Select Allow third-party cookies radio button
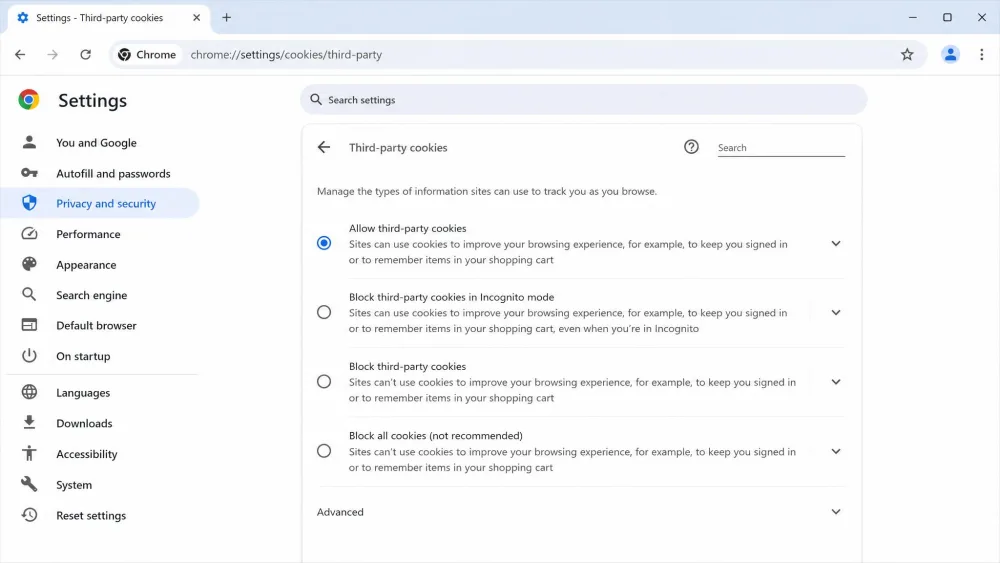Viewport: 1000px width, 563px height. point(324,243)
